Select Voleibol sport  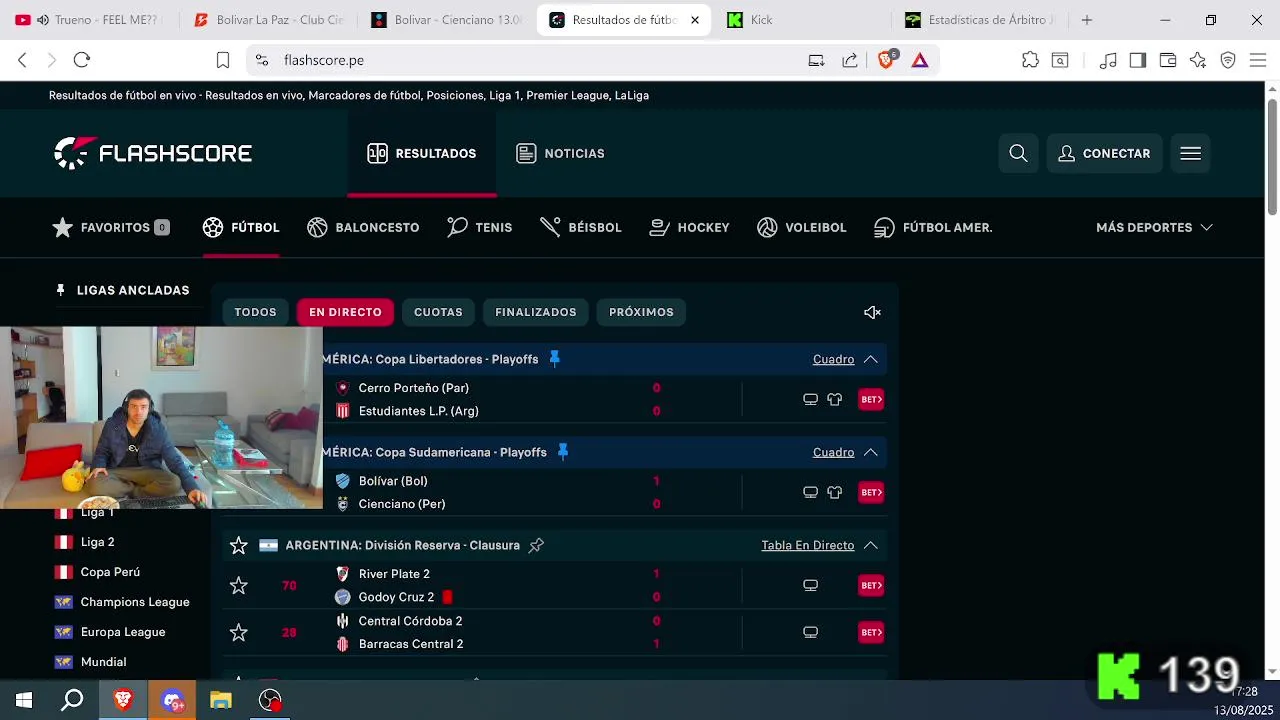point(802,228)
